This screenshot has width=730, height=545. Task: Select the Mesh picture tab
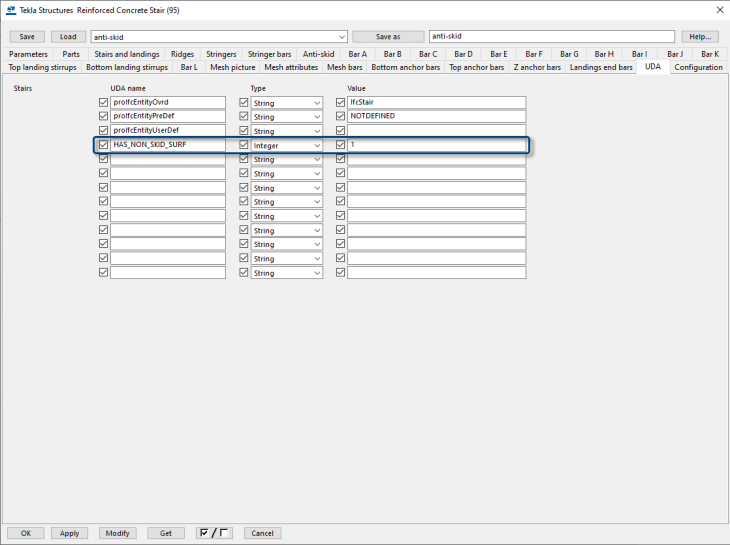[x=232, y=67]
